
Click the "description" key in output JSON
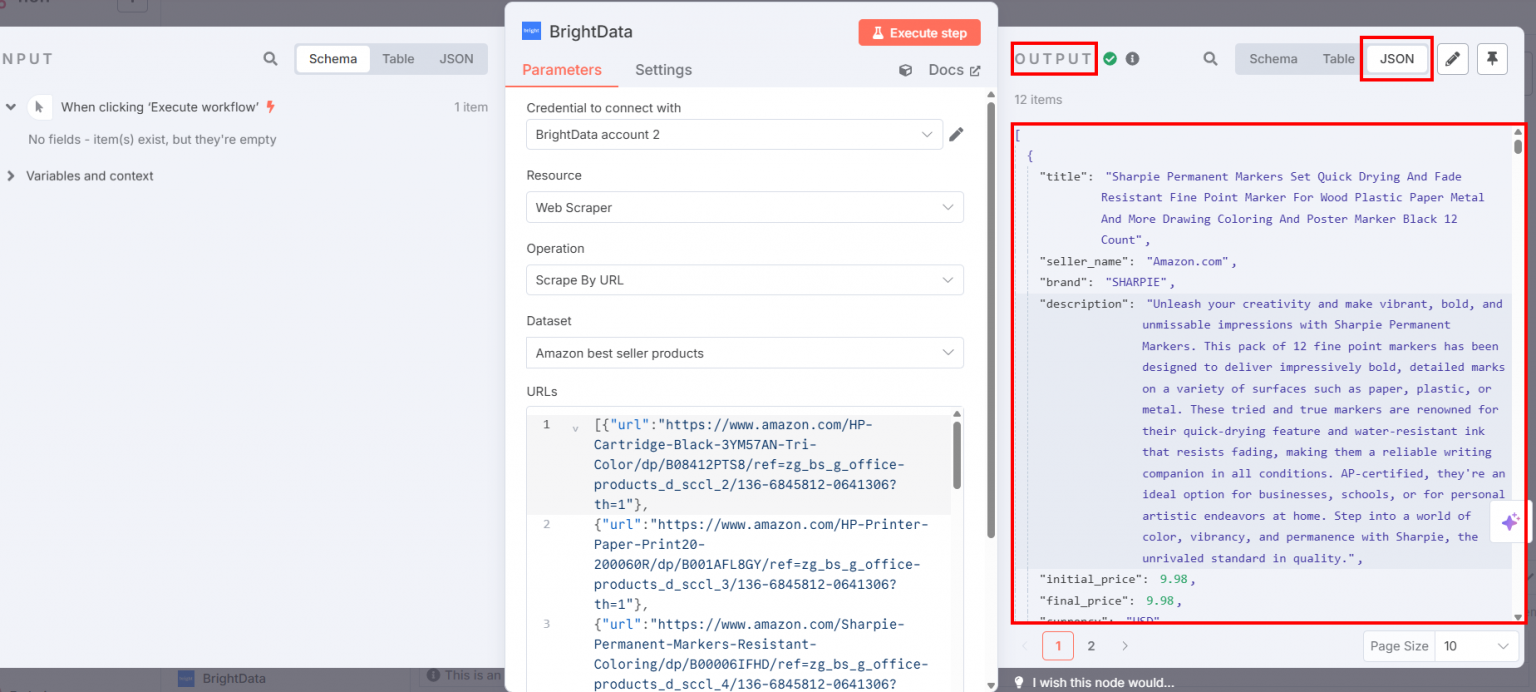[1085, 304]
